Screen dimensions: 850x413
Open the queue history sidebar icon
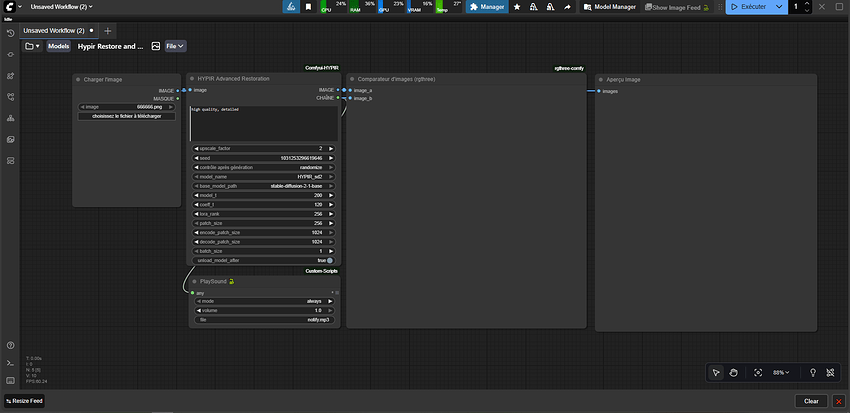pos(10,33)
